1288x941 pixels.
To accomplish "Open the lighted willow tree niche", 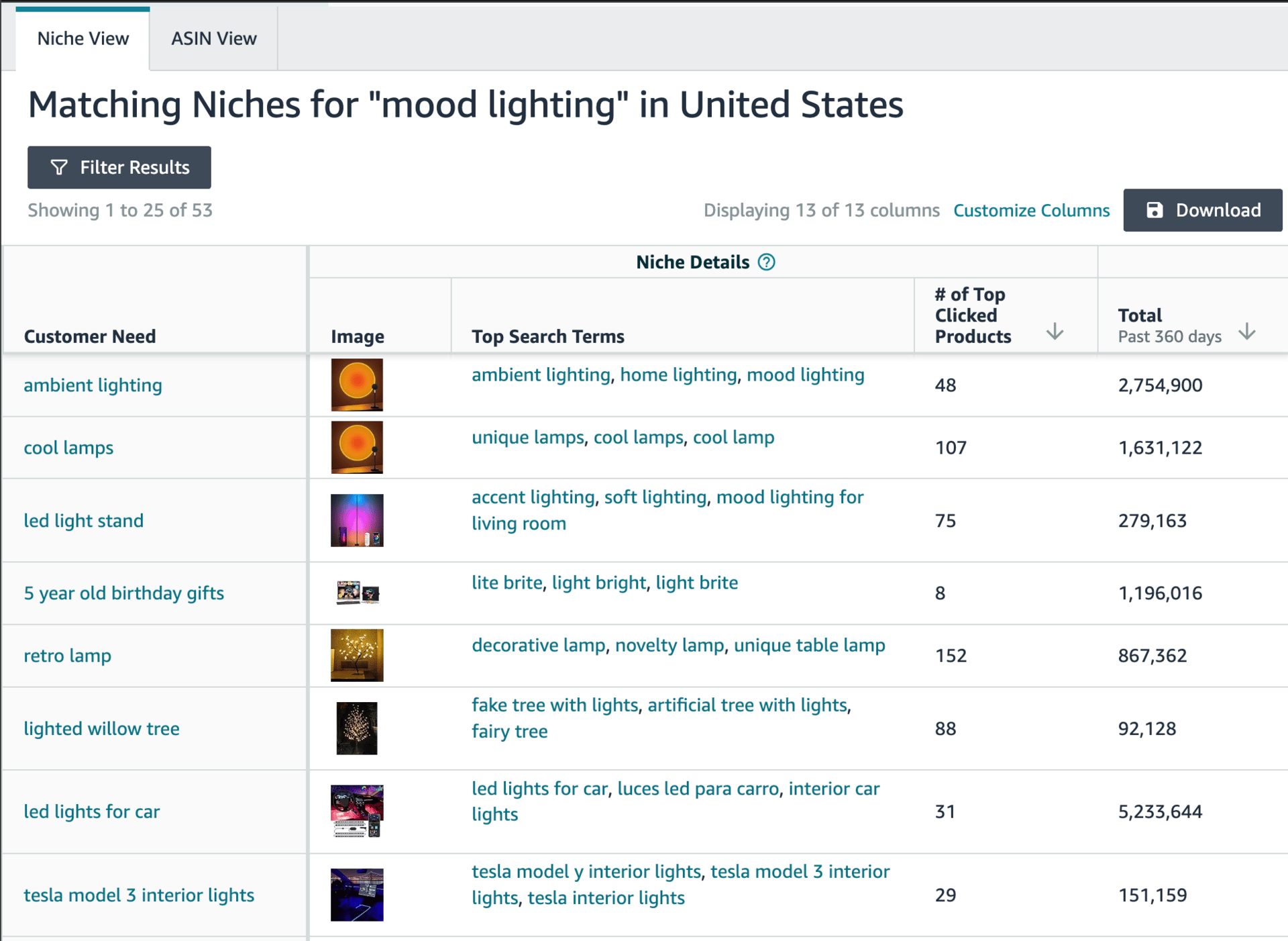I will [x=101, y=729].
